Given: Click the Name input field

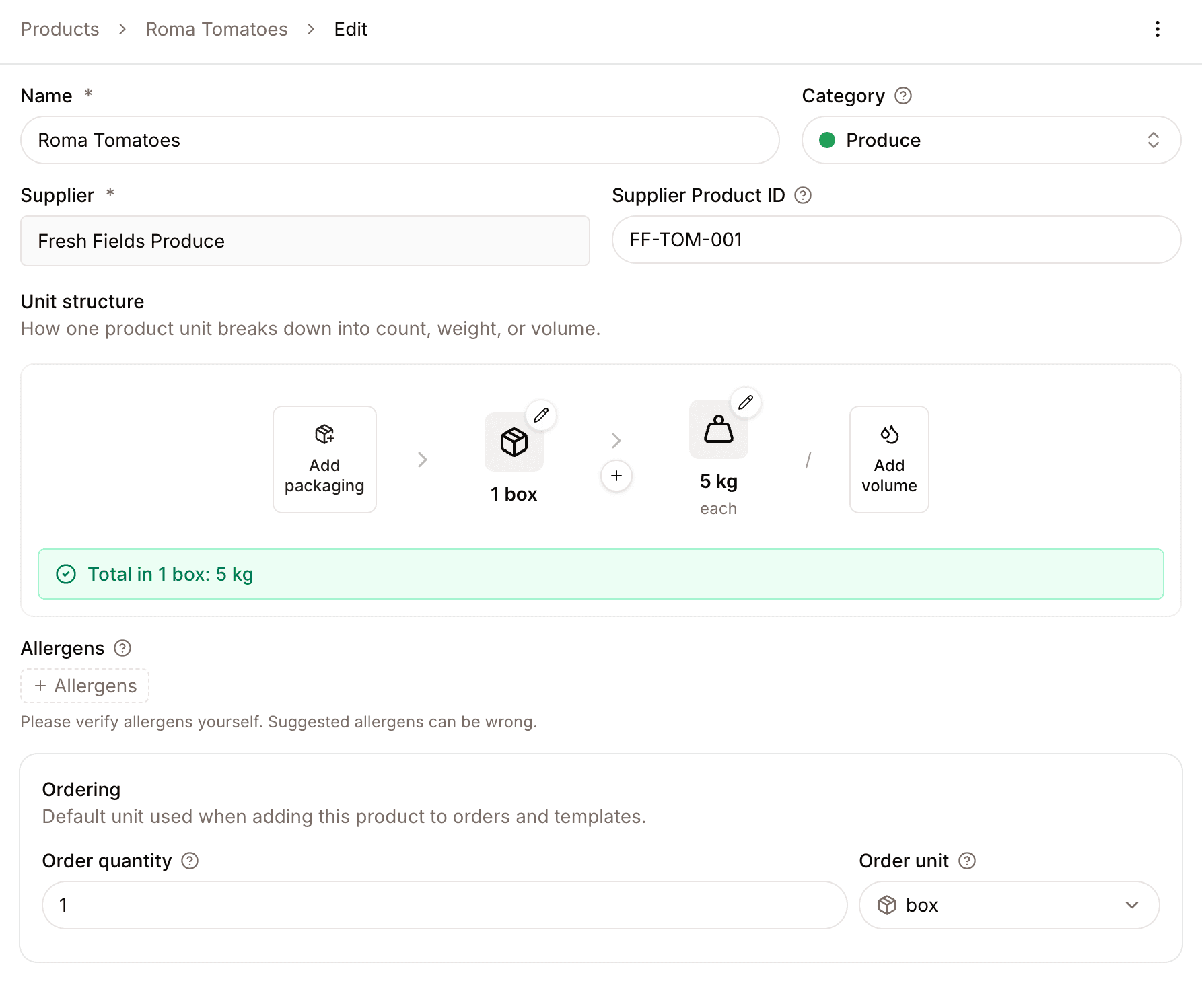Looking at the screenshot, I should (400, 140).
